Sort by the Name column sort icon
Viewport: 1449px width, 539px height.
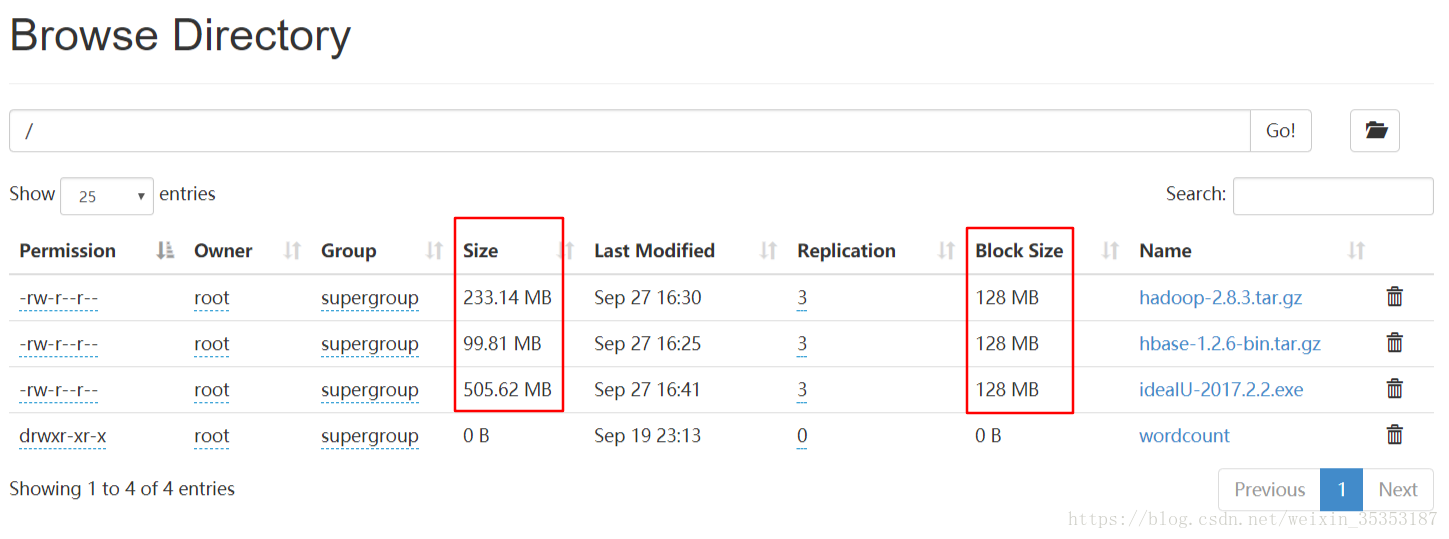1357,251
